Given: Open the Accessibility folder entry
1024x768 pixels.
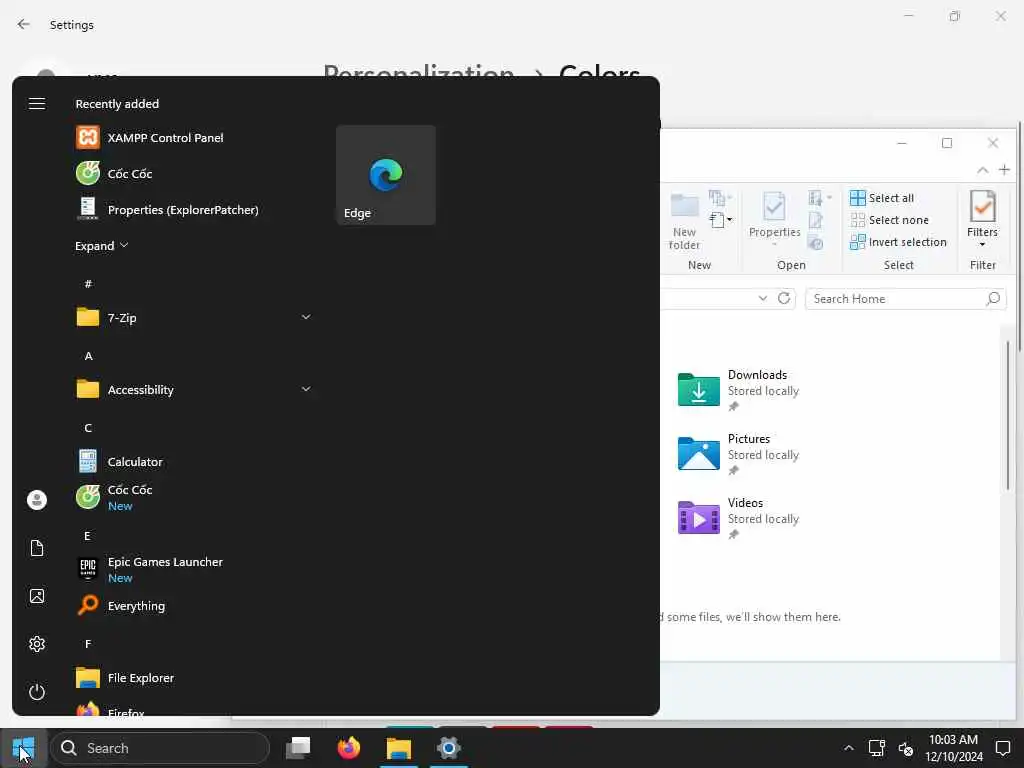Looking at the screenshot, I should pos(193,389).
